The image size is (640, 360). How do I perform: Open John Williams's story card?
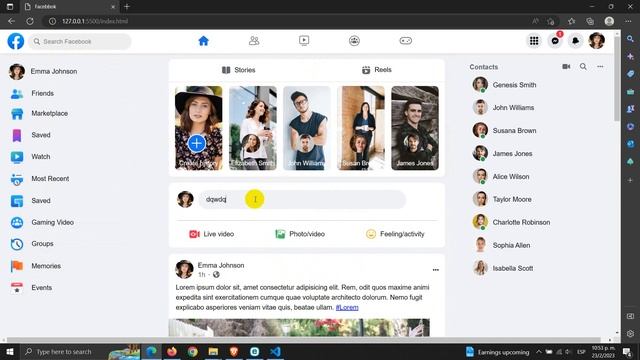click(x=307, y=128)
